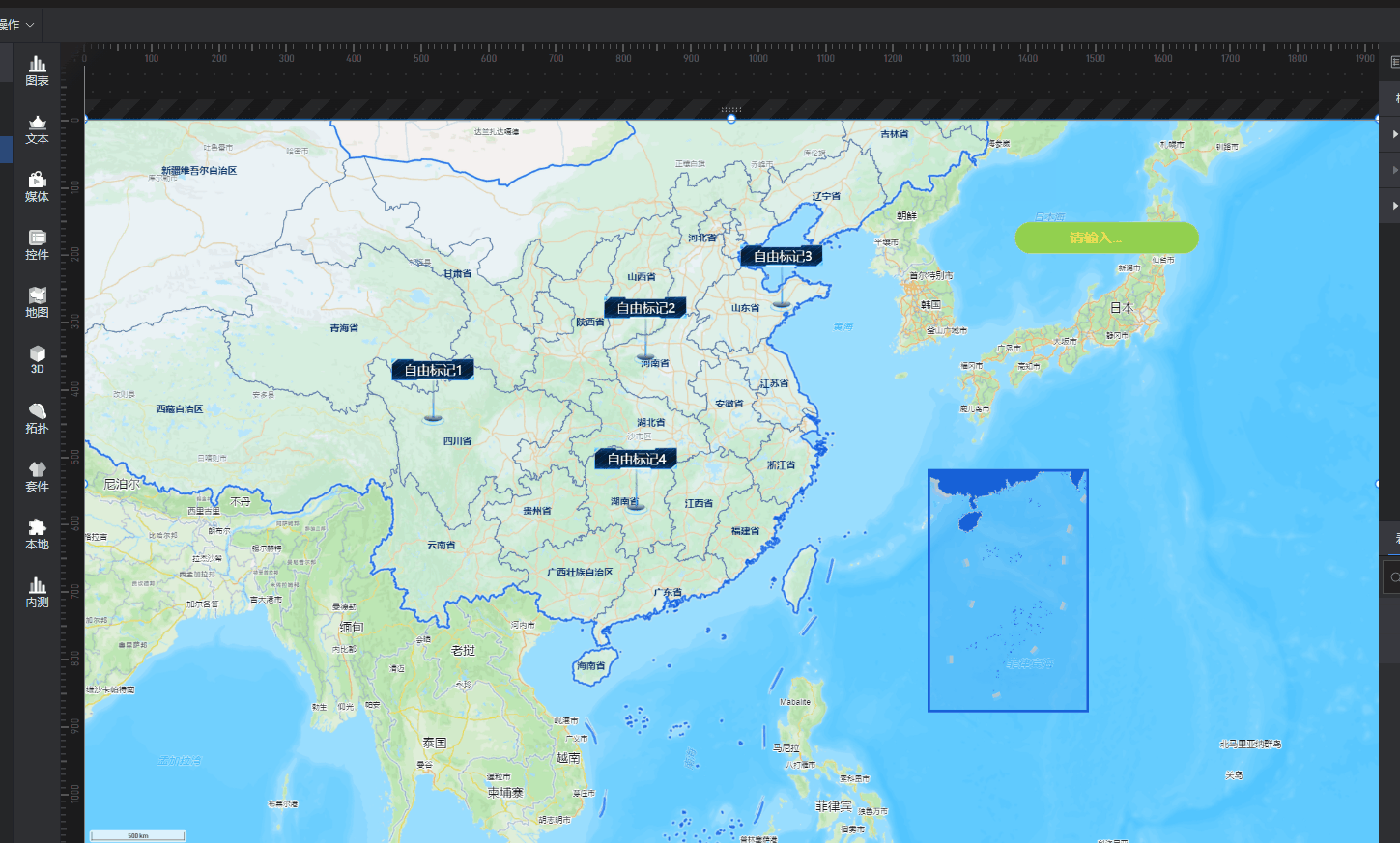Open the 文本 text components panel
Image resolution: width=1400 pixels, height=843 pixels.
click(x=37, y=129)
